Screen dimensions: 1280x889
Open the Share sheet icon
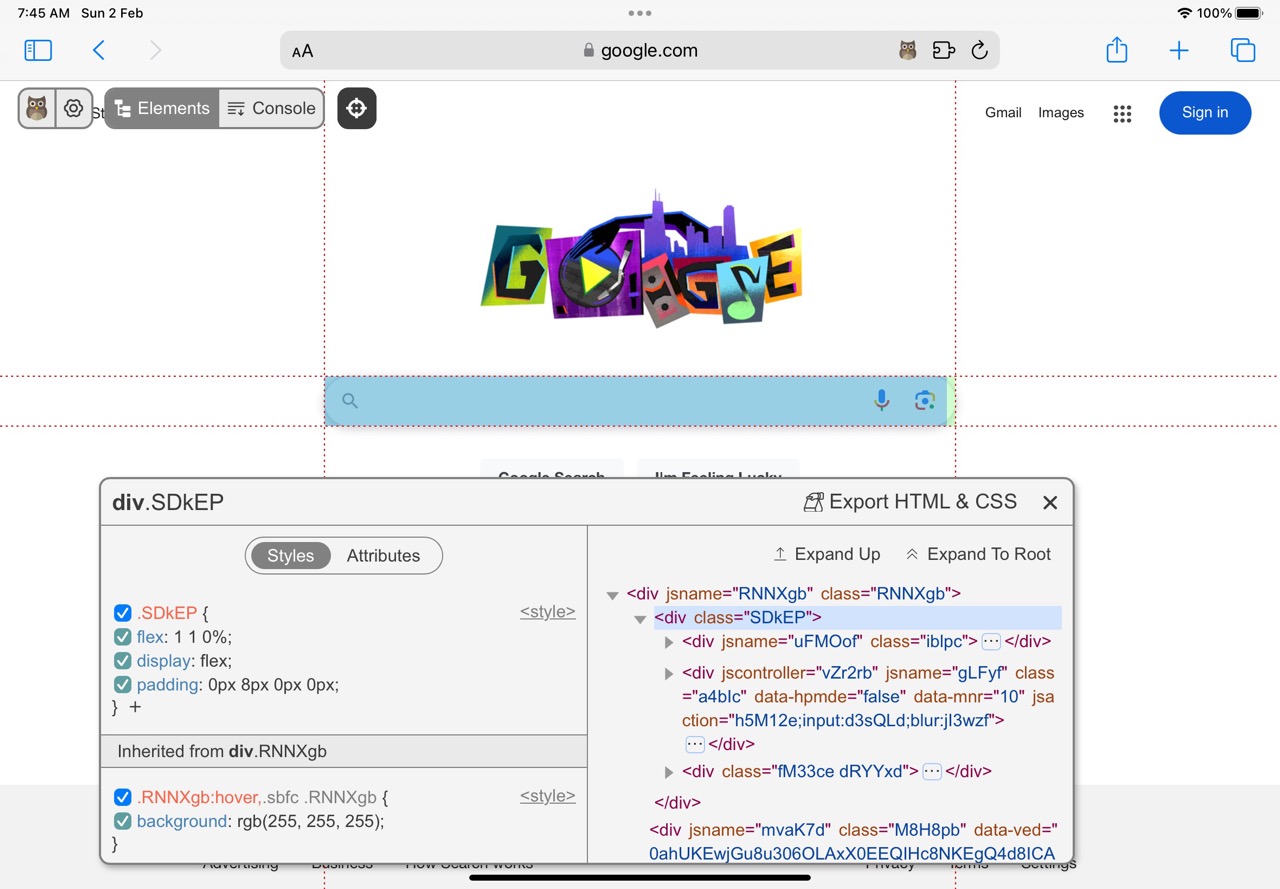(1117, 50)
